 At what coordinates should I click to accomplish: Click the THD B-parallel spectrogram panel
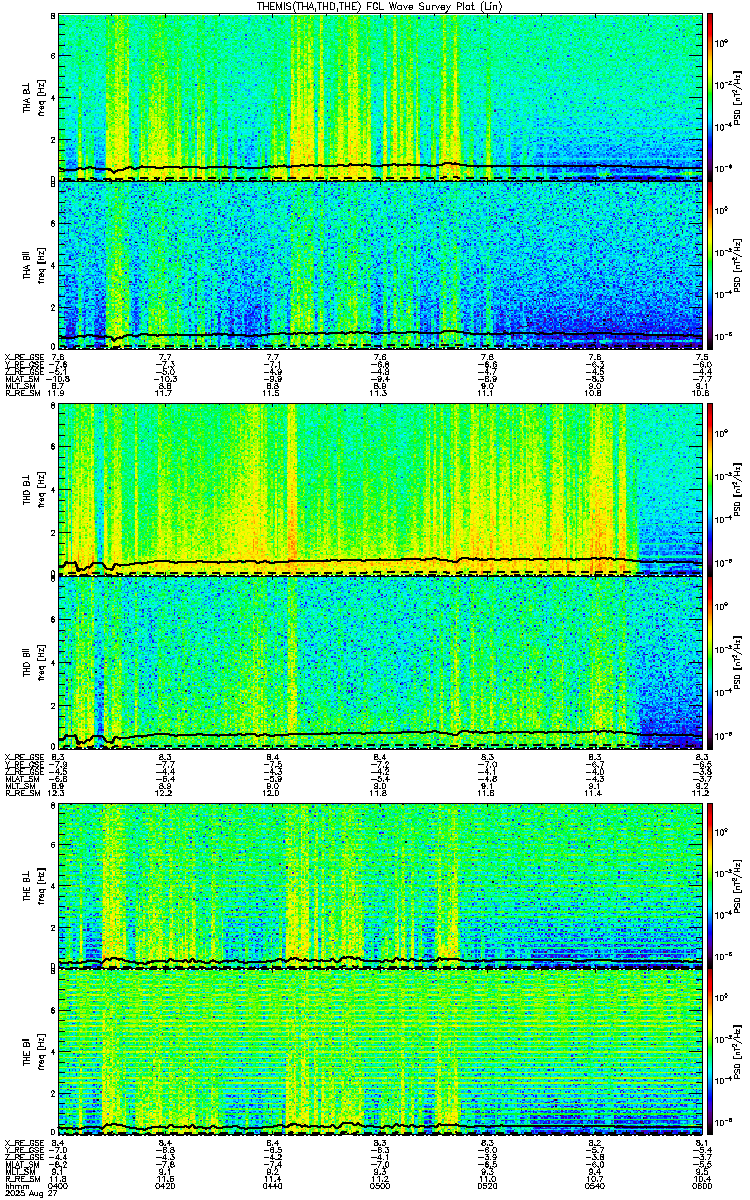(380, 661)
